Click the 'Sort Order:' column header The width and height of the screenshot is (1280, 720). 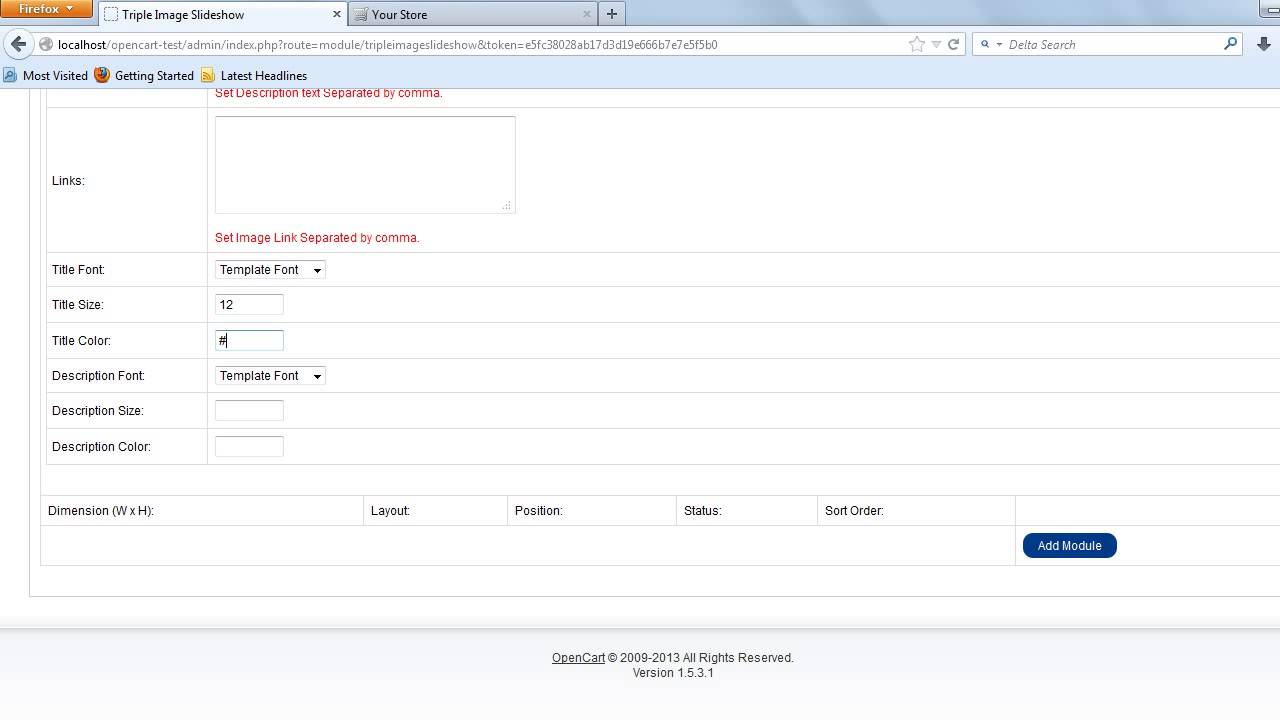(854, 511)
